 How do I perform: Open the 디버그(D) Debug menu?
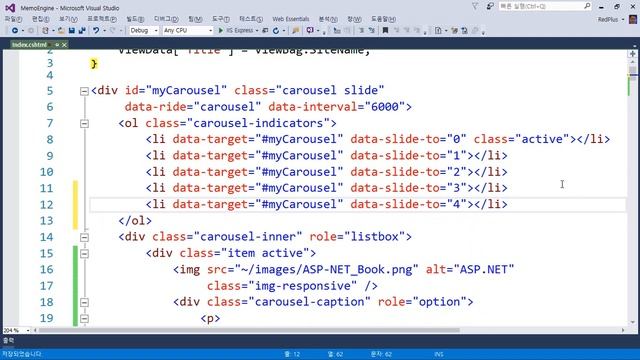166,19
